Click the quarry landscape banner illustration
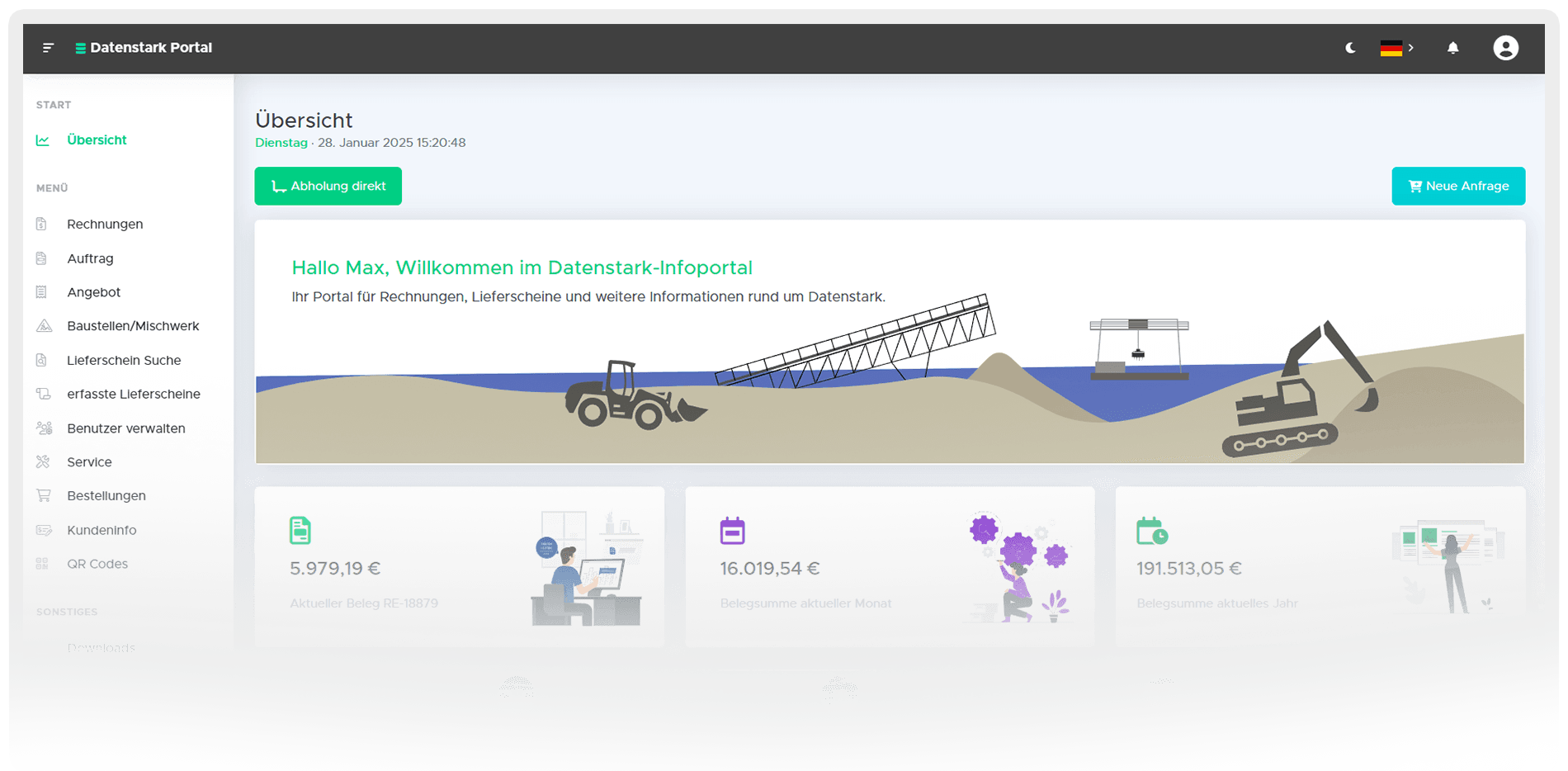Image resolution: width=1568 pixels, height=771 pixels. tap(890, 378)
